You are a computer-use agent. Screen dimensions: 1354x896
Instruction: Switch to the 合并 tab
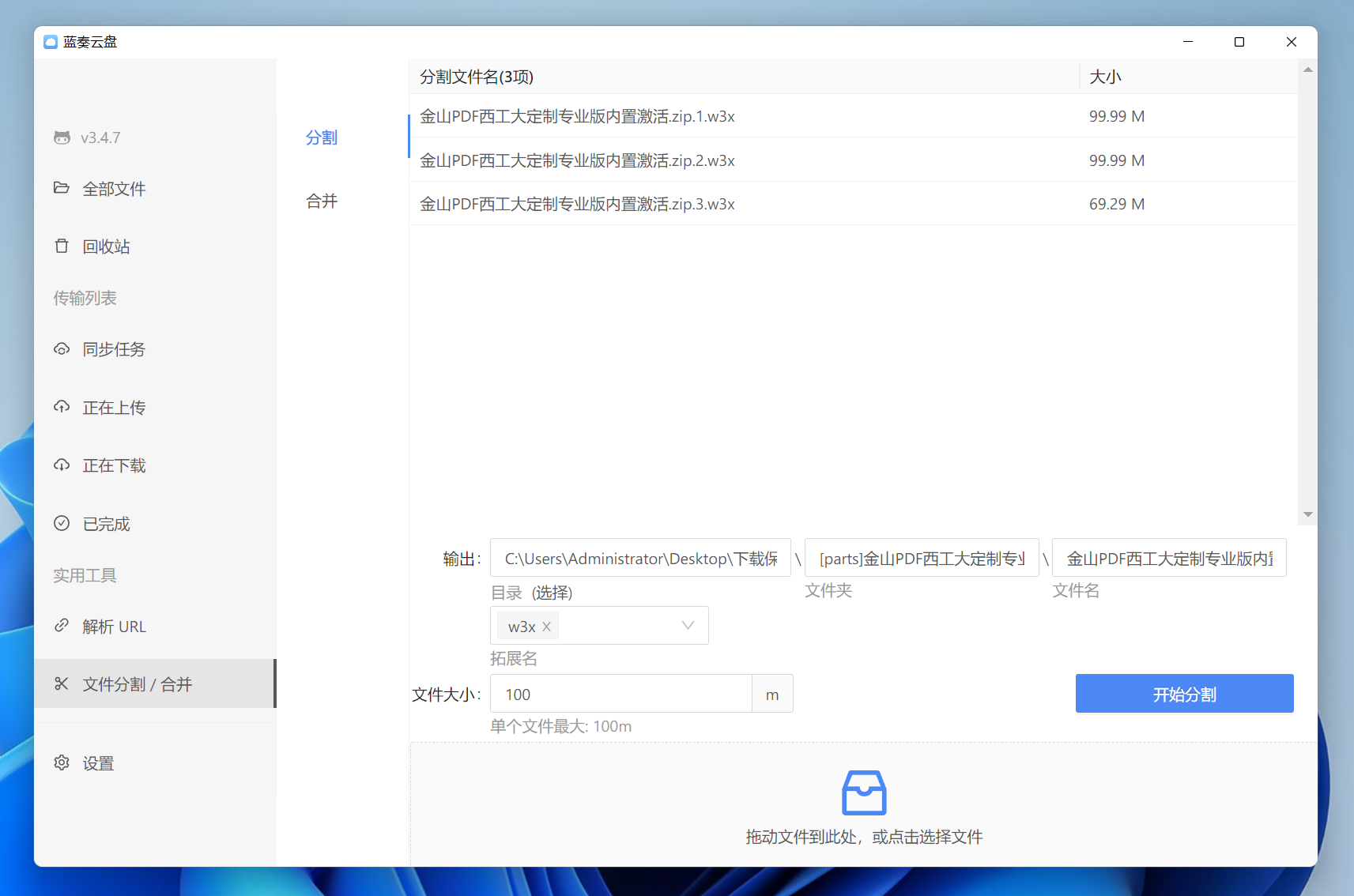(x=322, y=201)
